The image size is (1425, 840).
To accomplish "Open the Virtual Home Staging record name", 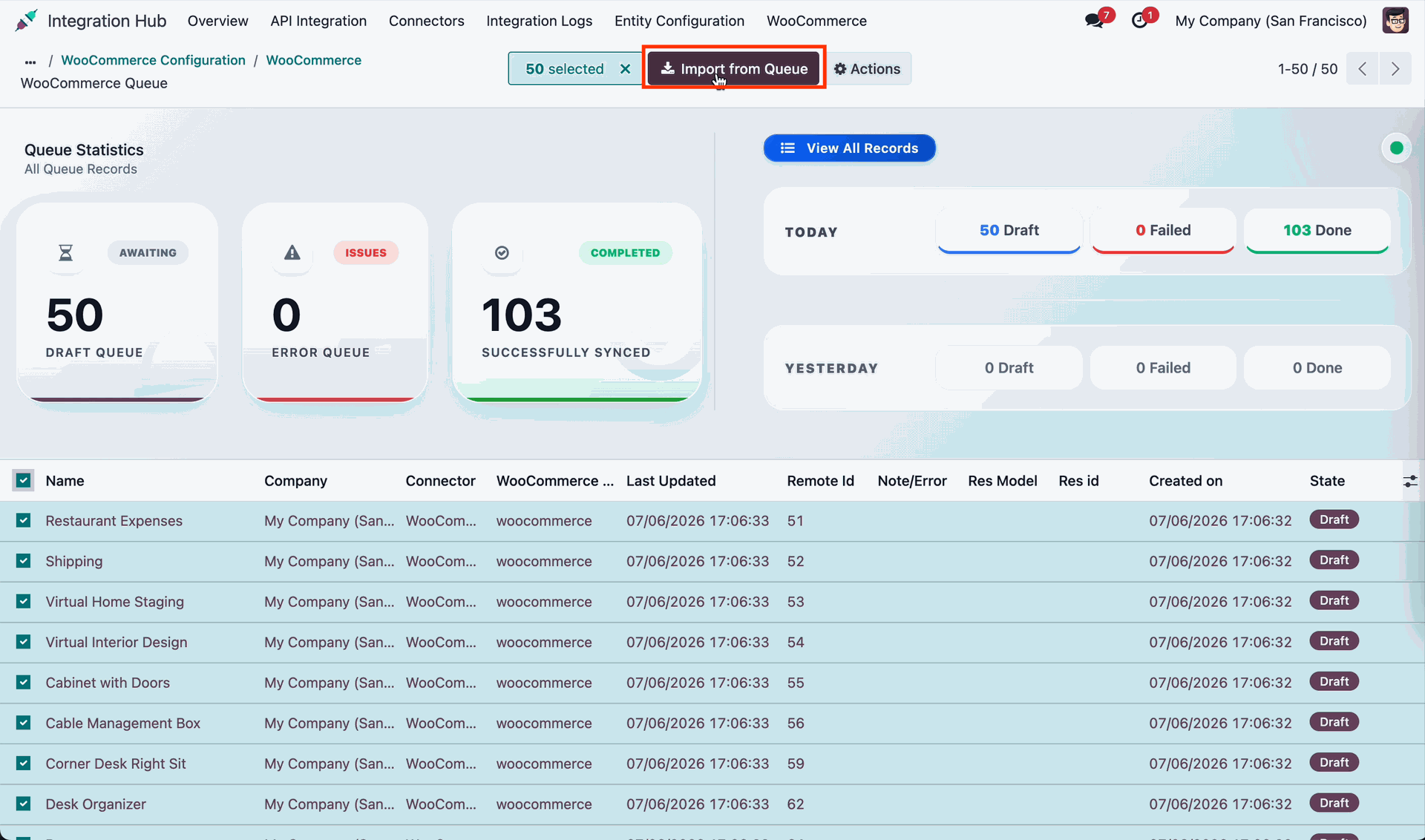I will [x=114, y=602].
